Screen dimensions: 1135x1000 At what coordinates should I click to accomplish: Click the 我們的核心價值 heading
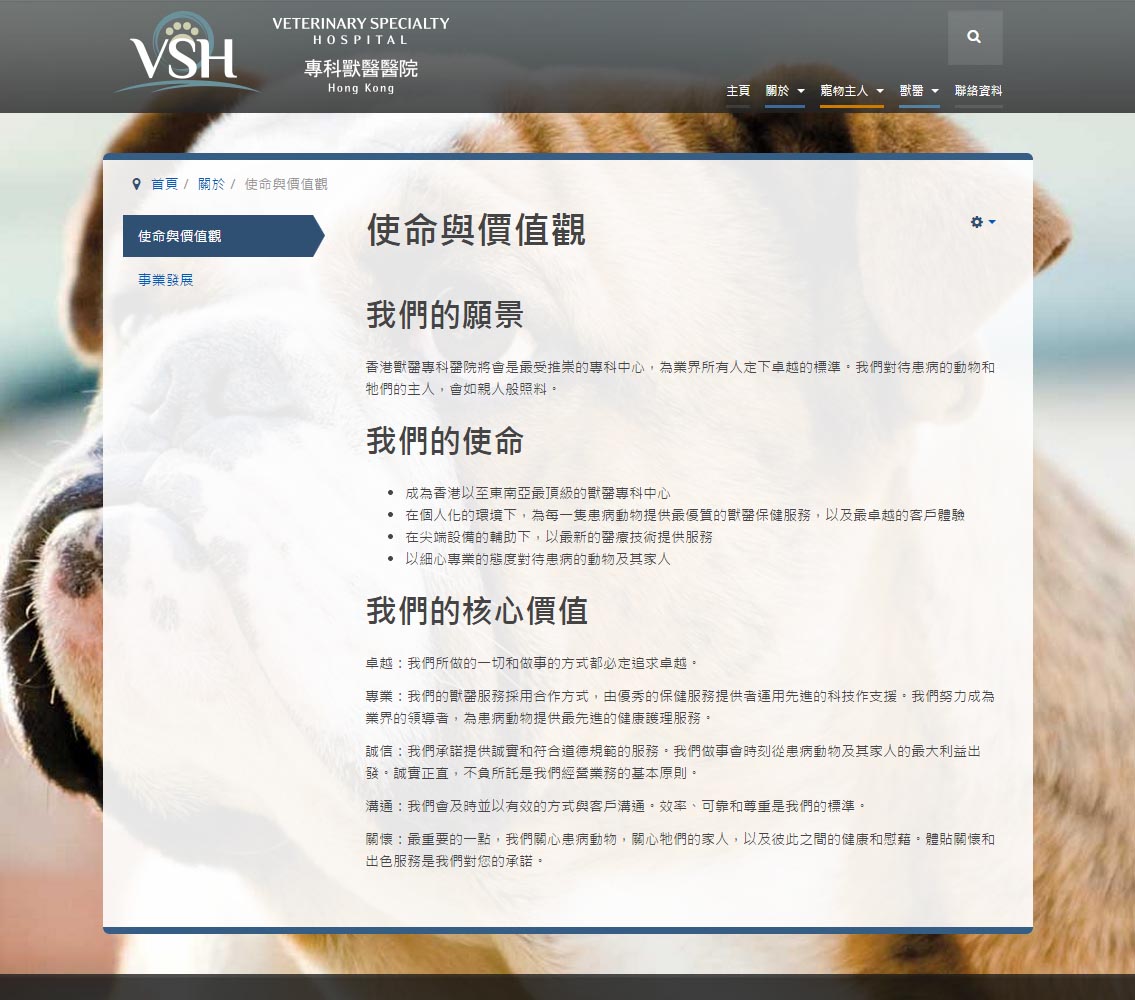pos(476,610)
